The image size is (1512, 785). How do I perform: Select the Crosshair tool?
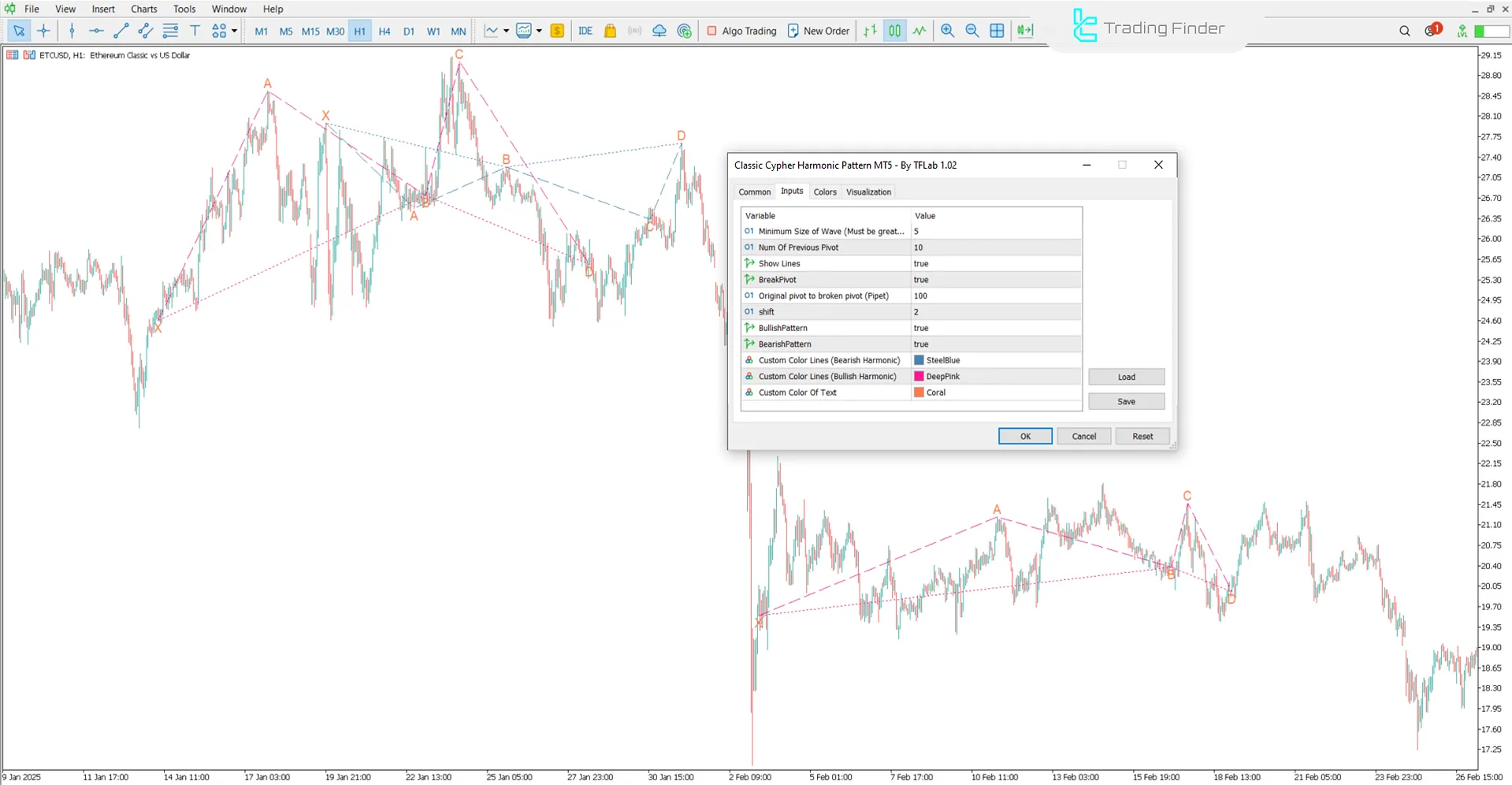[44, 31]
